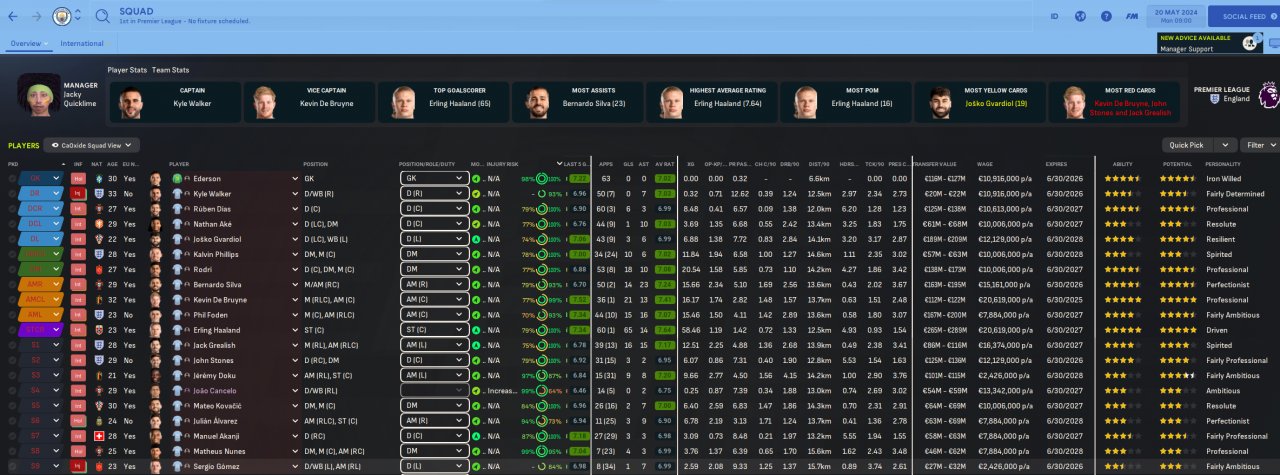Toggle the selection circle for Kyle Walker's row
This screenshot has height=475, width=1280.
(x=12, y=193)
